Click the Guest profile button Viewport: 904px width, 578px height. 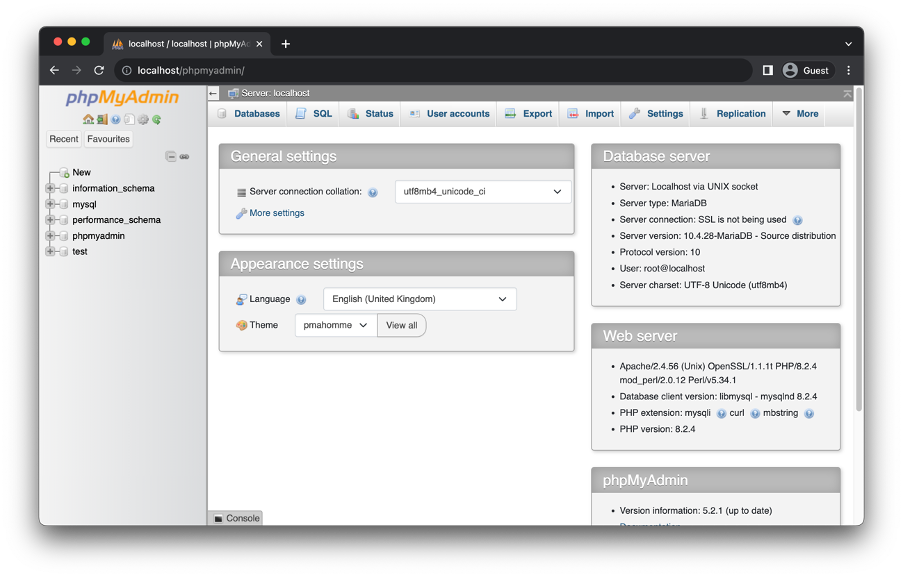(808, 70)
